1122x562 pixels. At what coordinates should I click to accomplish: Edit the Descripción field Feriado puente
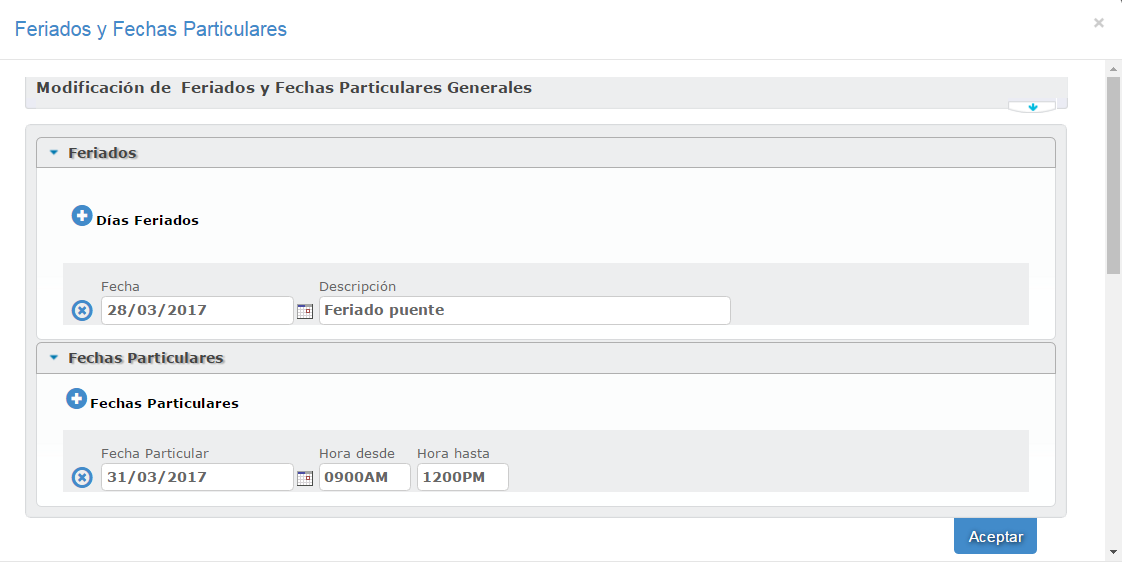click(x=524, y=311)
